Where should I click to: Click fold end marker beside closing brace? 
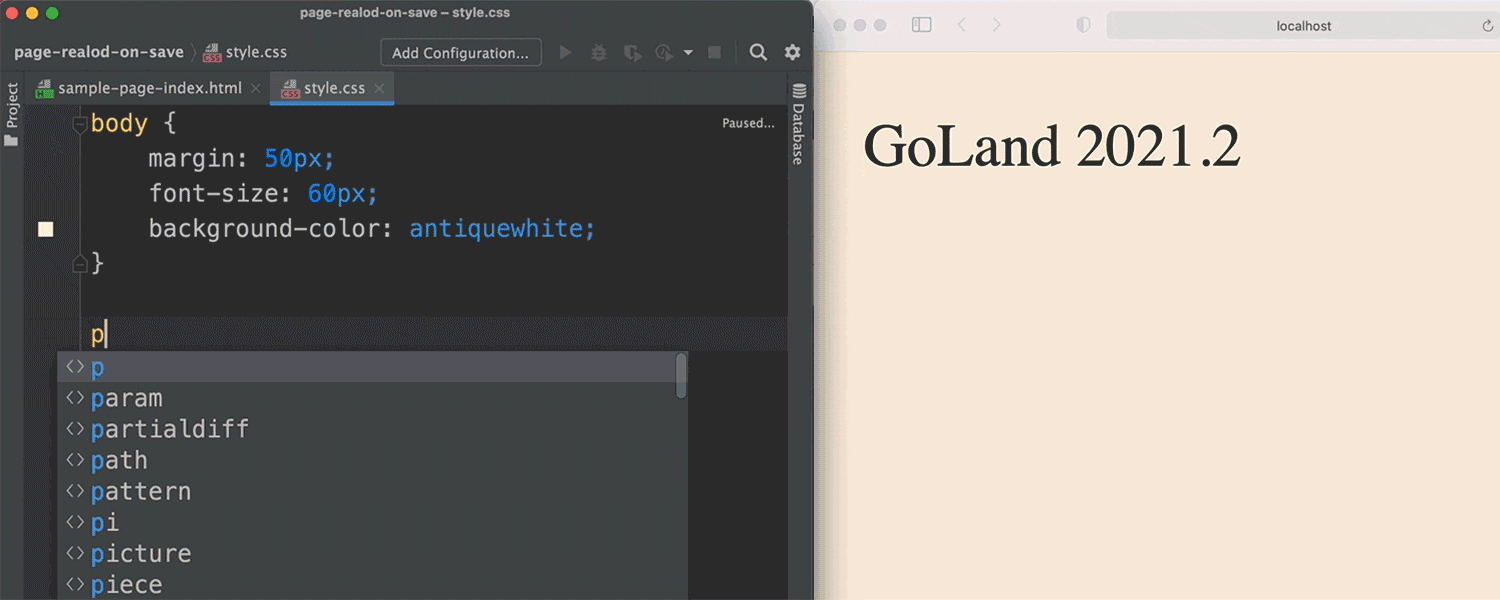pyautogui.click(x=80, y=264)
